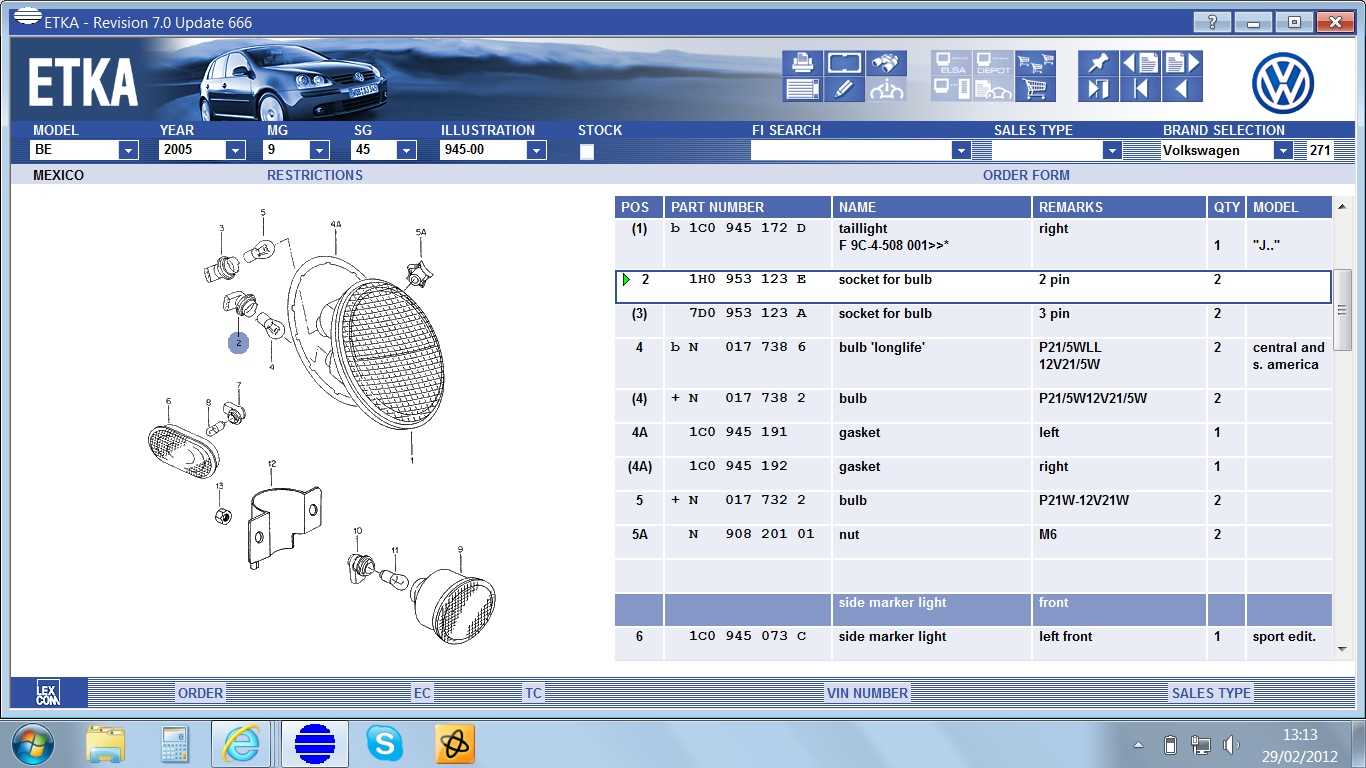Image resolution: width=1366 pixels, height=768 pixels.
Task: Go to the previous illustration page
Action: [1140, 63]
